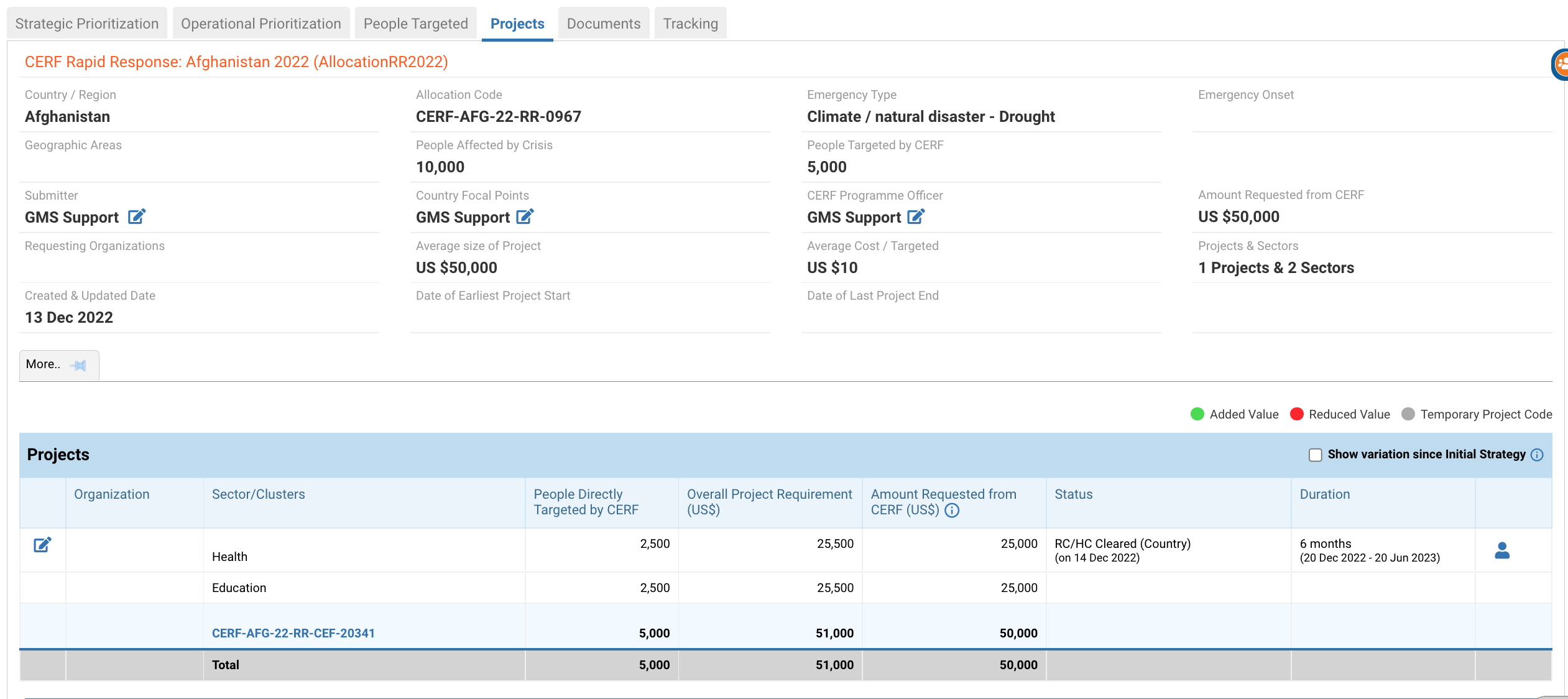Click the grey Temporary Project Code dot
The width and height of the screenshot is (1568, 699).
pos(1408,414)
